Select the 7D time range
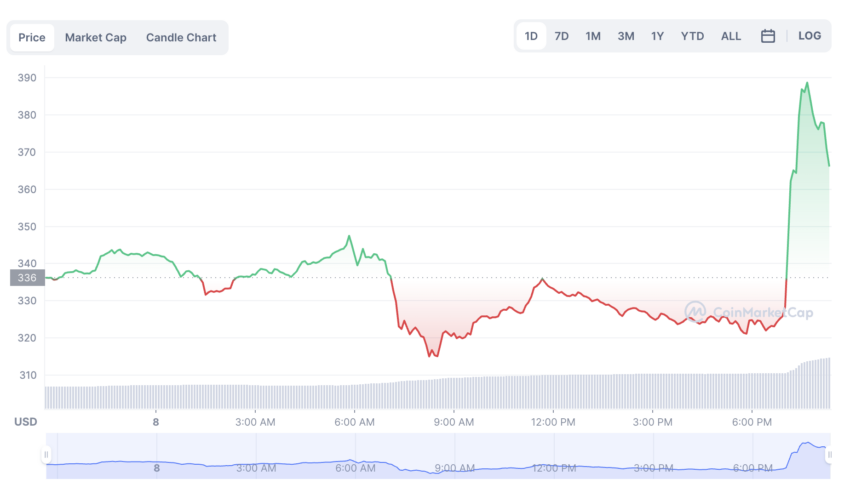 click(x=562, y=36)
